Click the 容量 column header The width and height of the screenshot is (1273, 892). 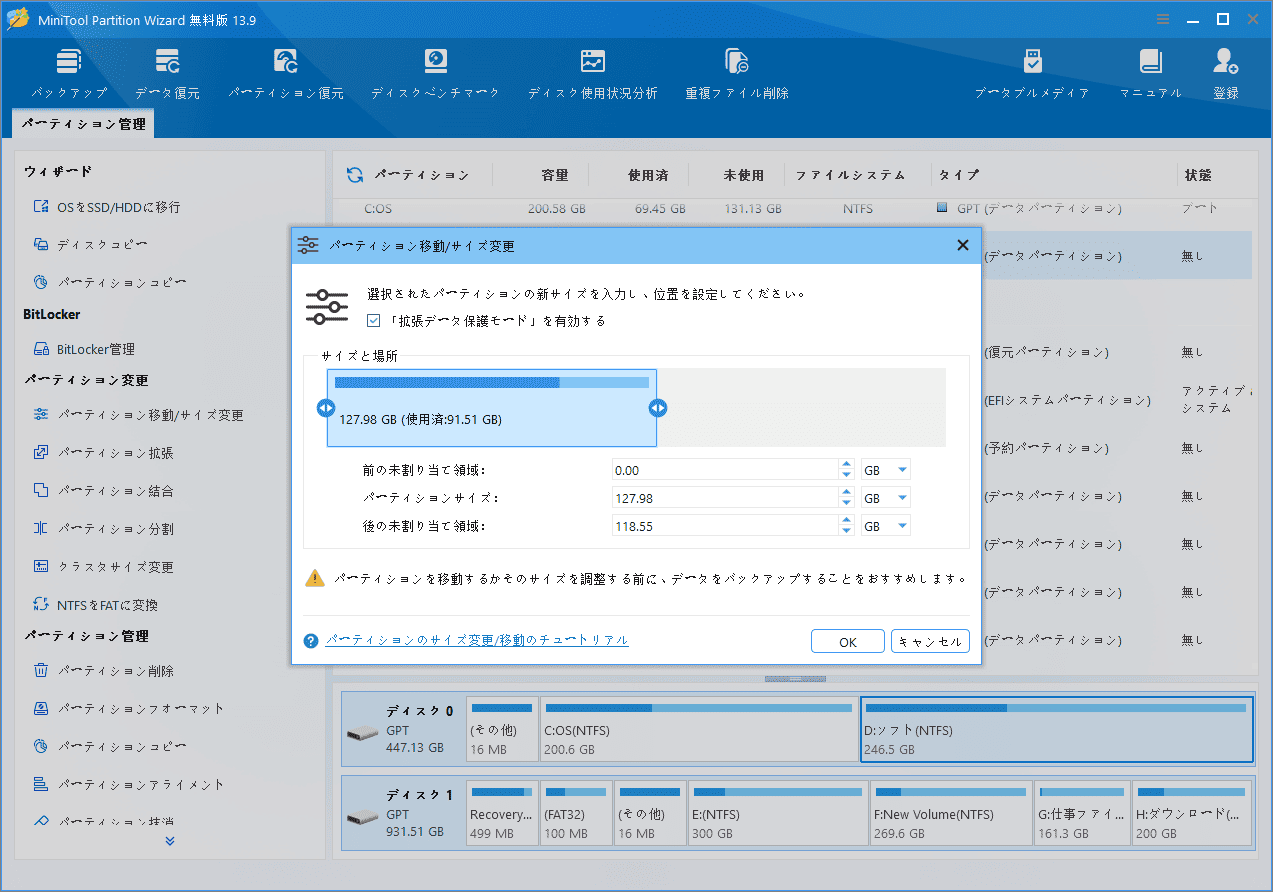coord(555,175)
